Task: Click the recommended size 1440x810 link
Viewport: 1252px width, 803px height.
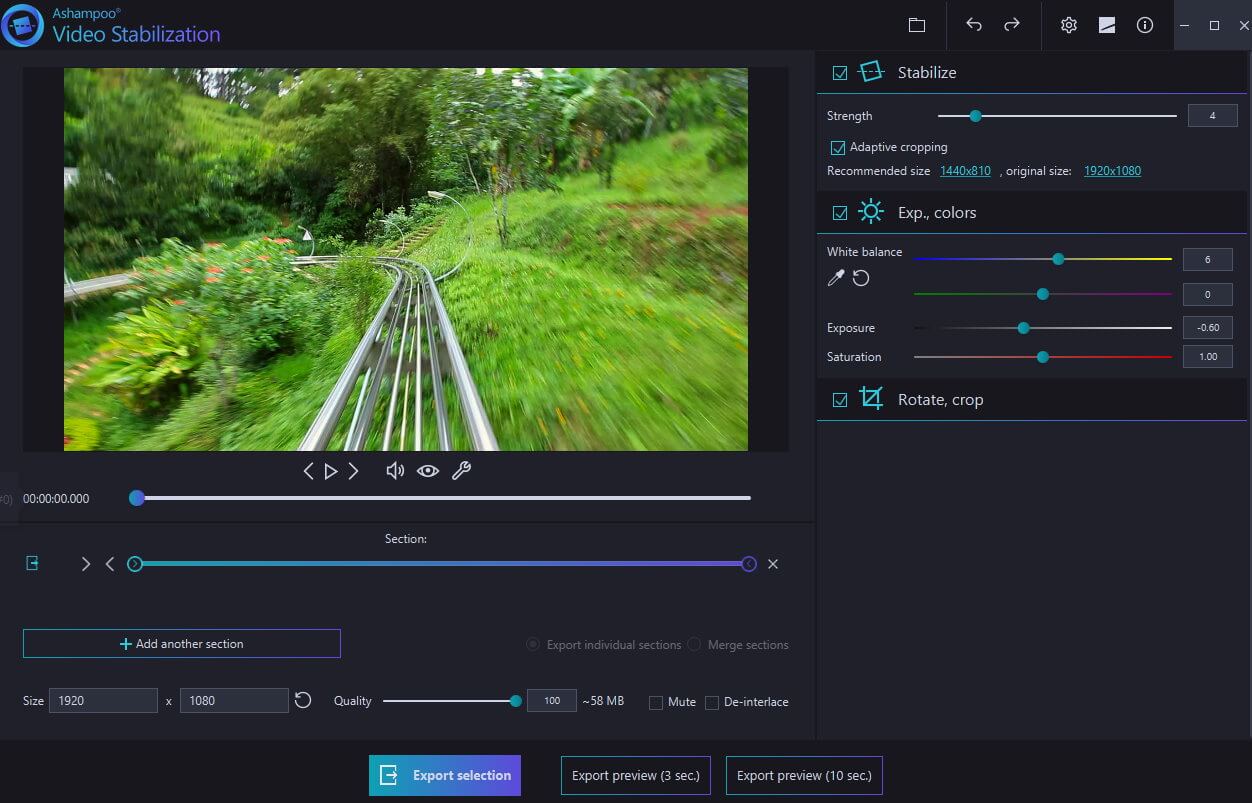Action: point(964,171)
